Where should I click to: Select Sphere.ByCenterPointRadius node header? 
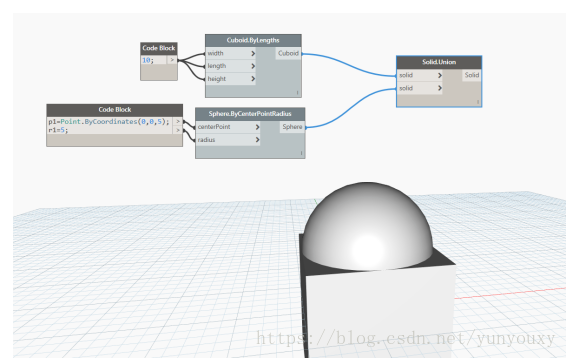point(250,114)
